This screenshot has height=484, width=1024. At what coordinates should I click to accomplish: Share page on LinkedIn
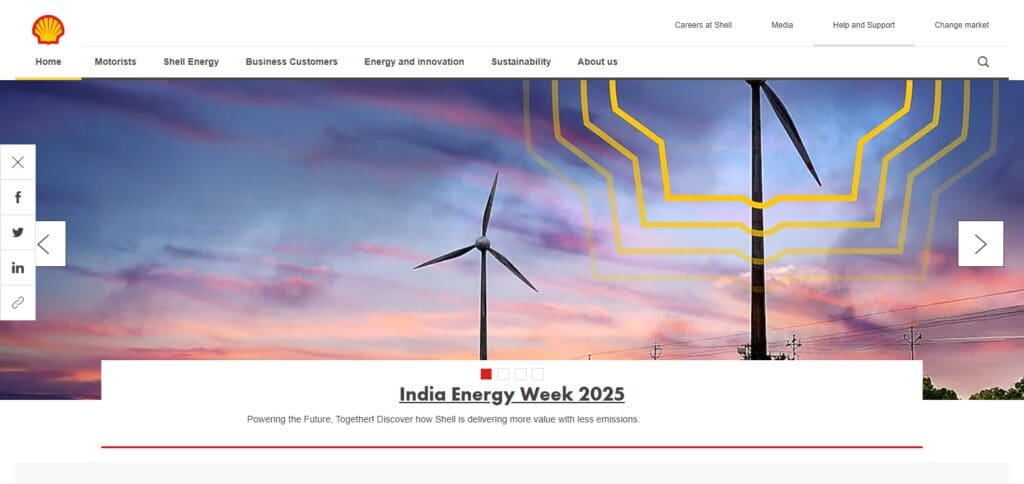[x=18, y=268]
